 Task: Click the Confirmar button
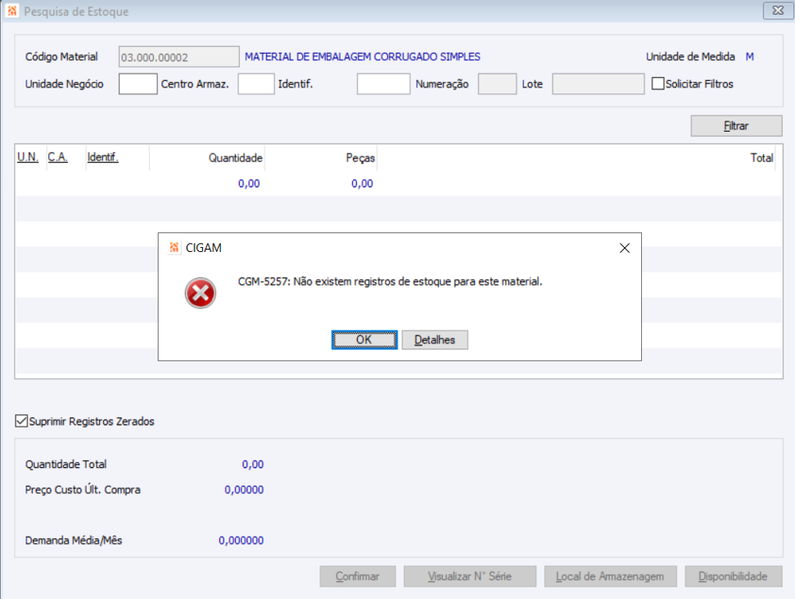pos(357,576)
